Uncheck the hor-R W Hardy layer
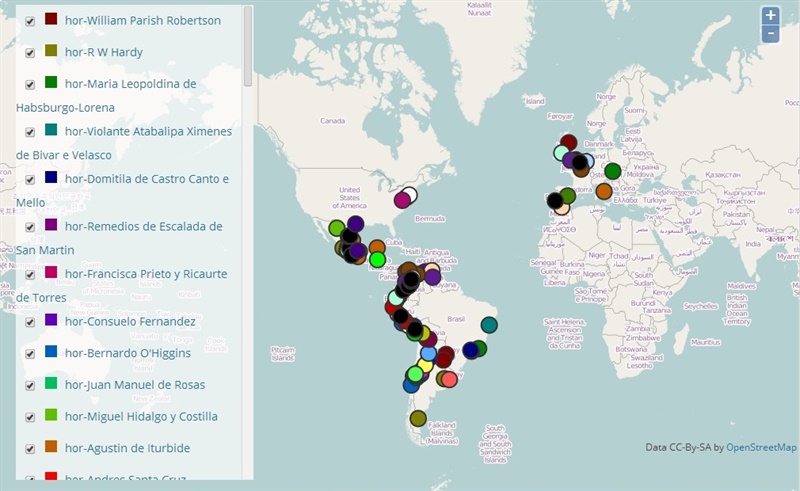The image size is (800, 491). pos(30,53)
